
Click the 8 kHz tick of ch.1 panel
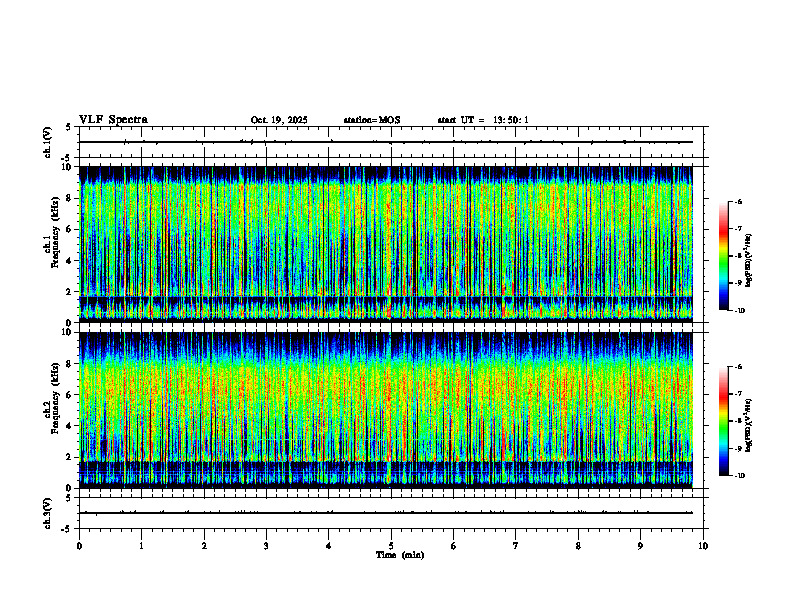tap(70, 198)
